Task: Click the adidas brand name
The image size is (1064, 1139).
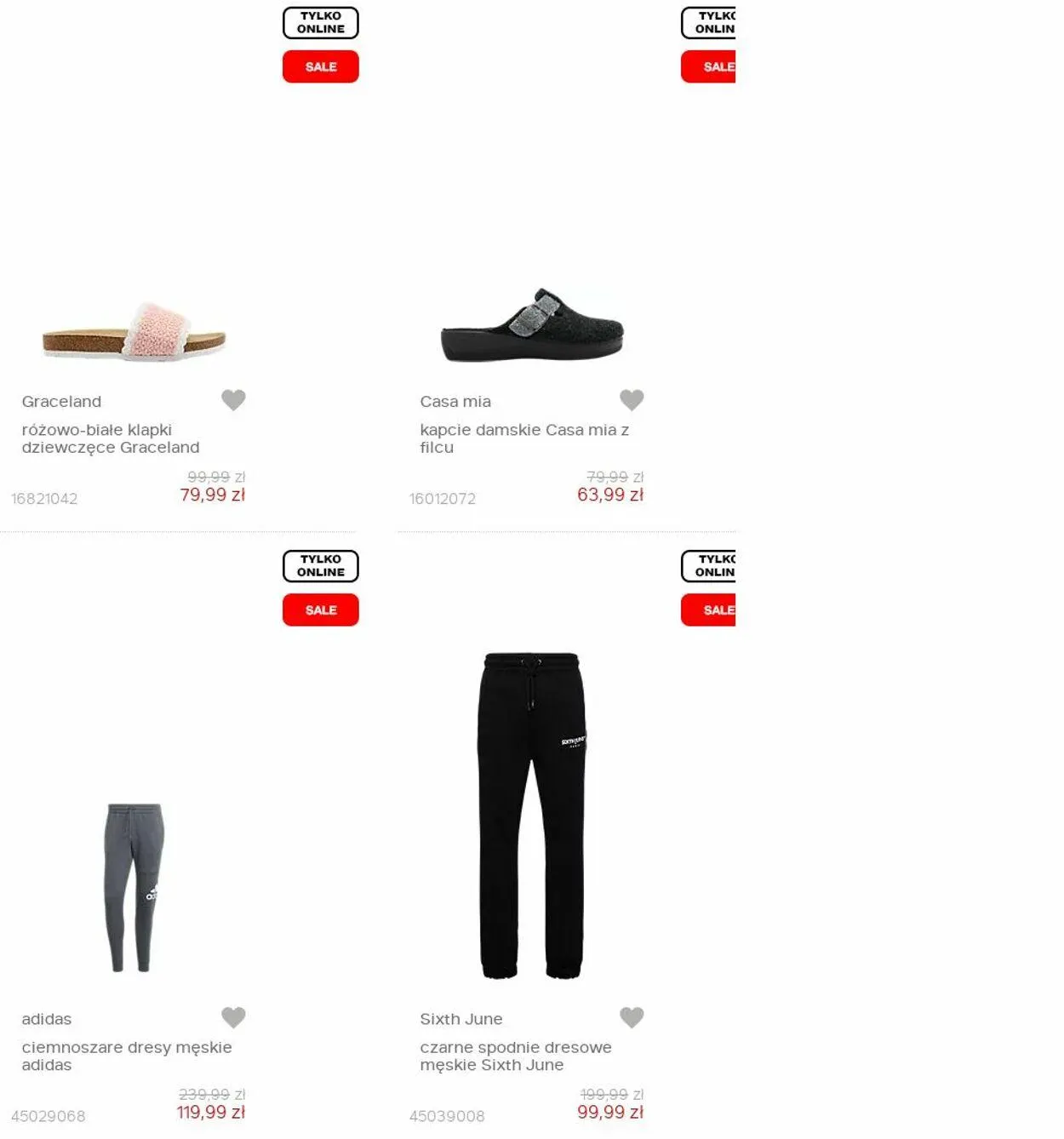Action: pos(47,1019)
